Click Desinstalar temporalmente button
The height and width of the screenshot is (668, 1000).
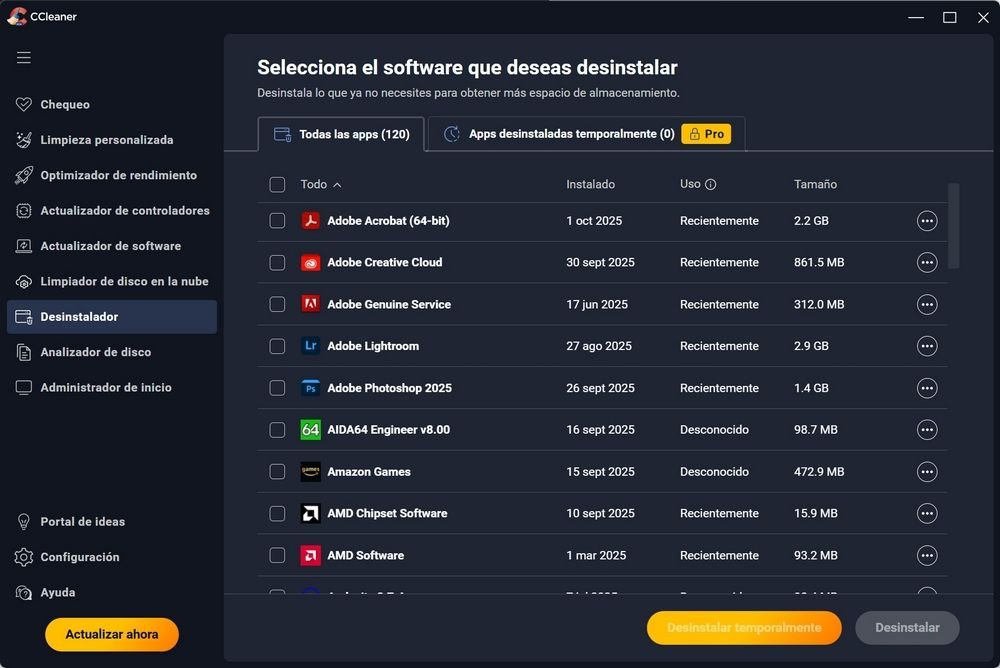click(744, 628)
